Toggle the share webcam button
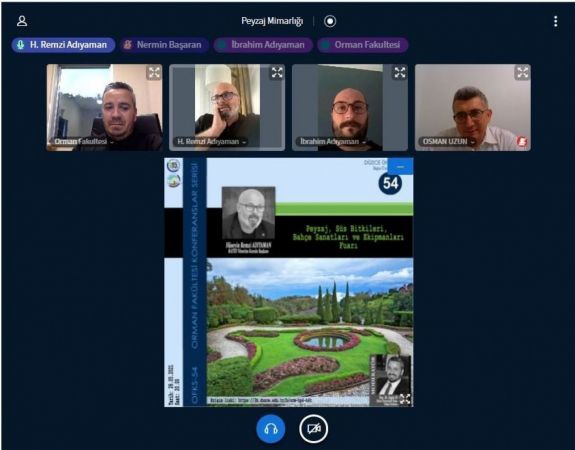This screenshot has height=450, width=575. coord(314,428)
